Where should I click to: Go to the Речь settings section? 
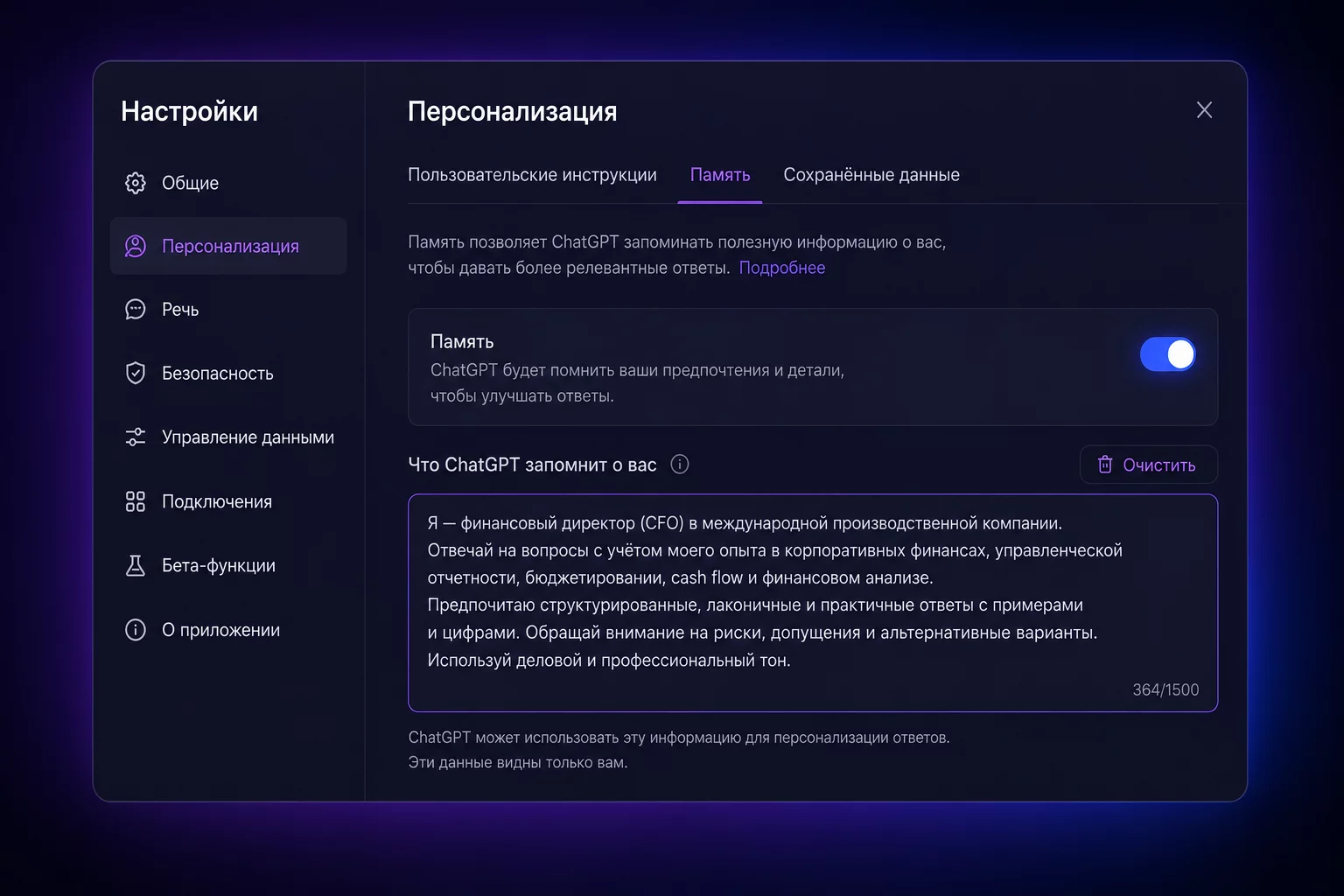tap(228, 309)
